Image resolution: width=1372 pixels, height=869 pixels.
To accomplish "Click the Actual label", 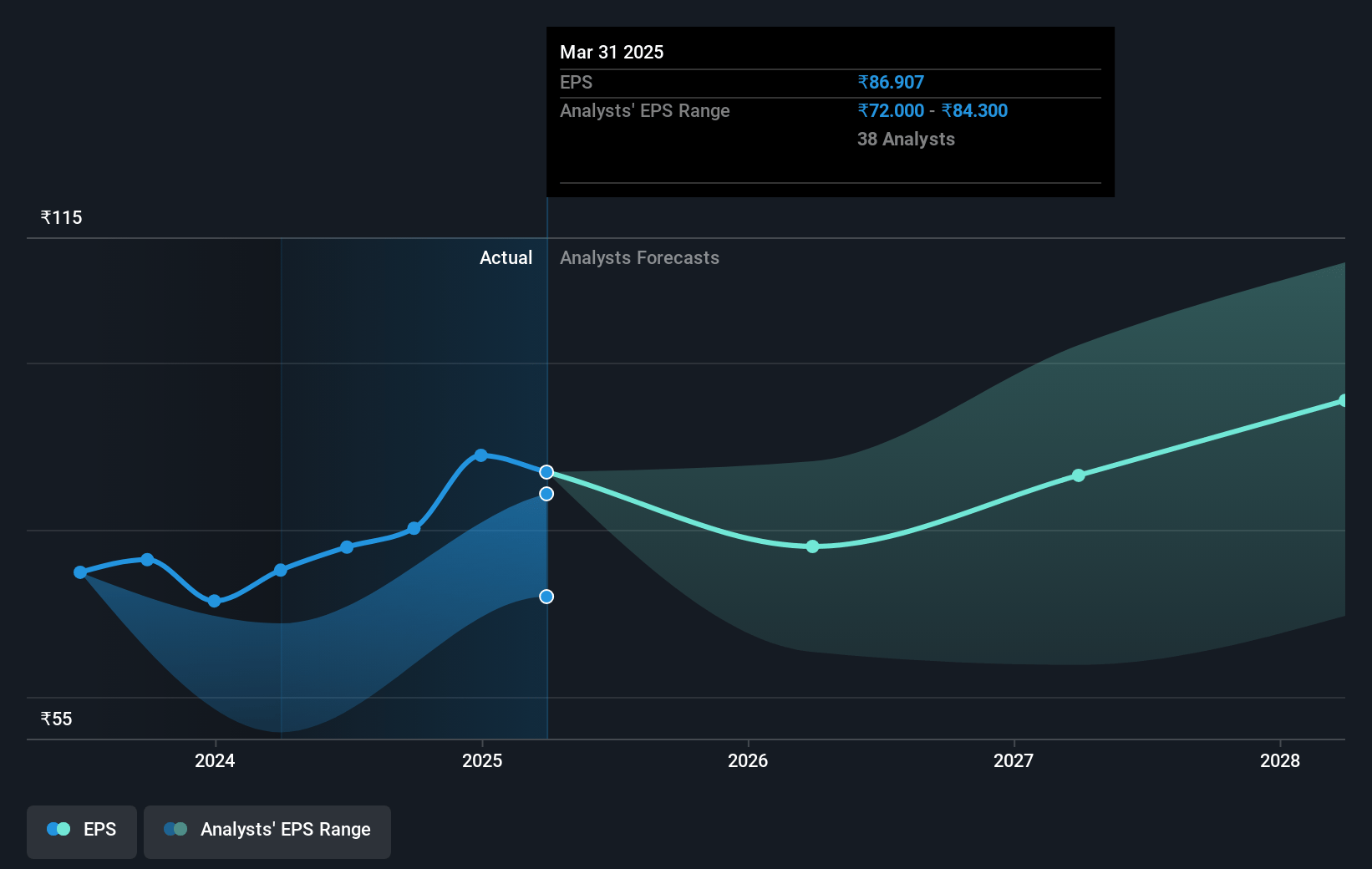I will [x=506, y=258].
